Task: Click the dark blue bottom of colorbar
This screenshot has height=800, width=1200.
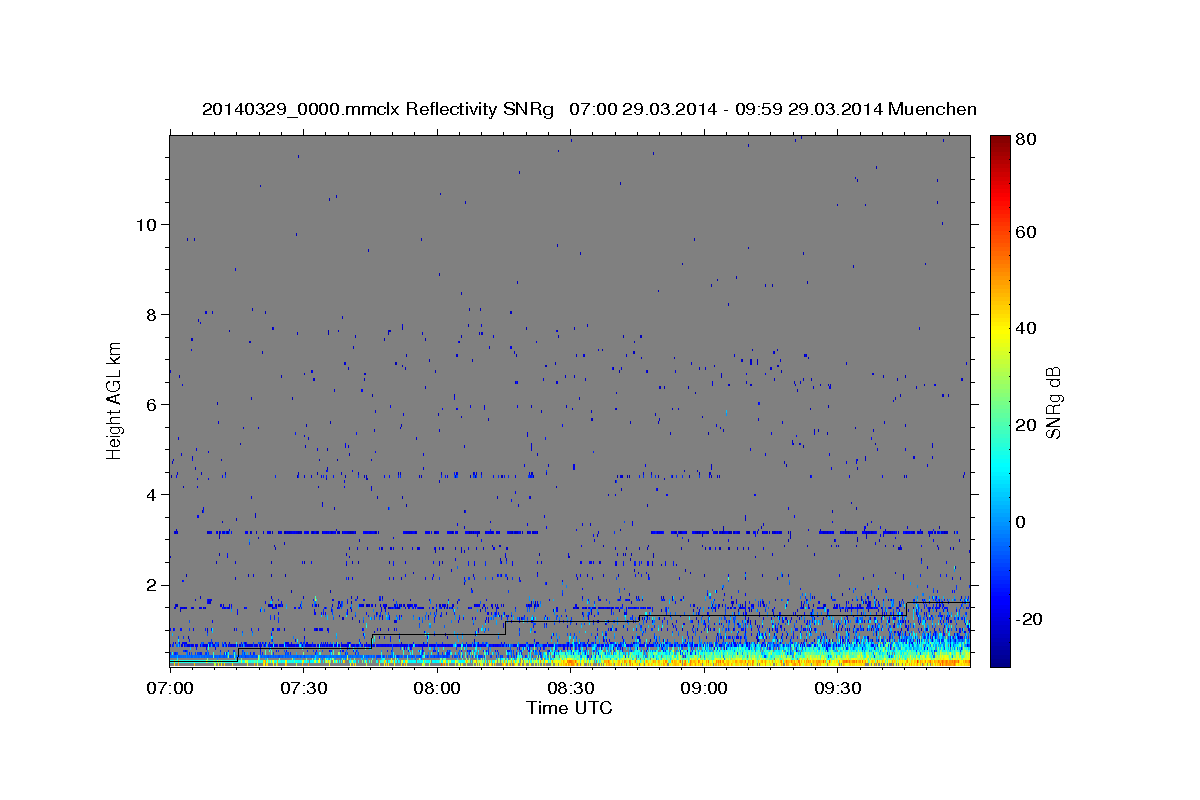Action: coord(999,658)
